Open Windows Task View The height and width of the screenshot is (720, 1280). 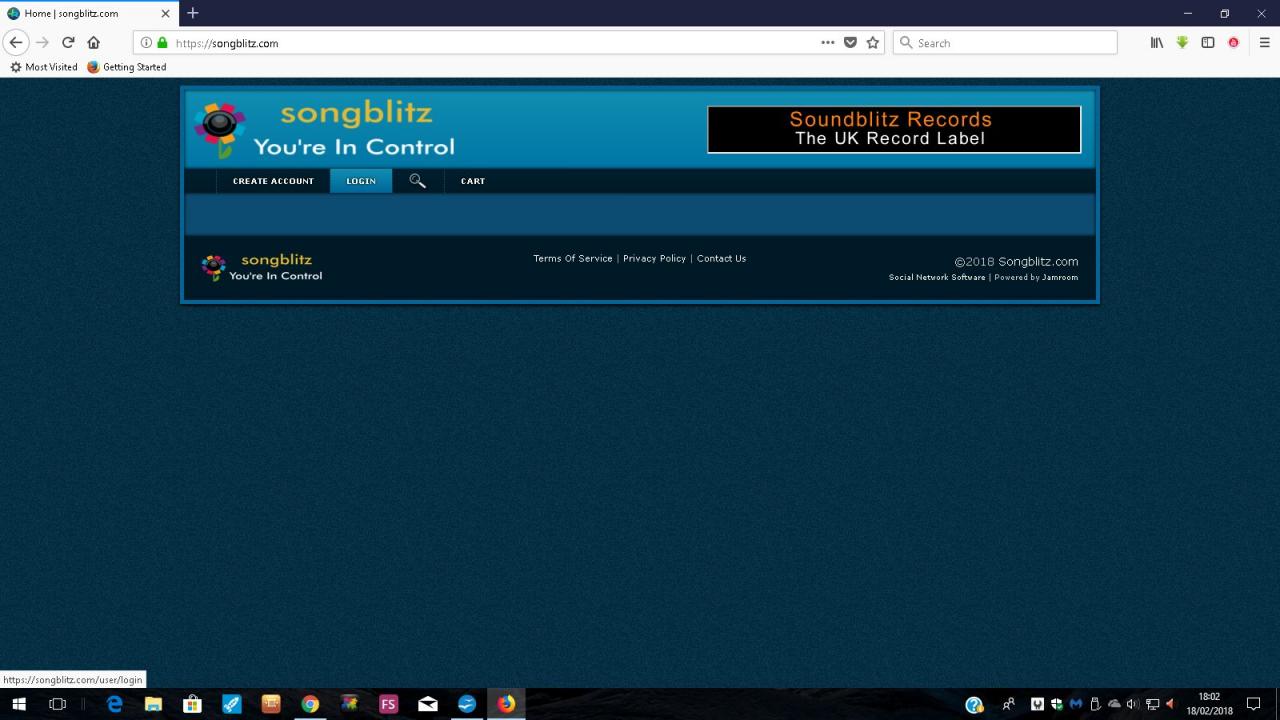[58, 704]
